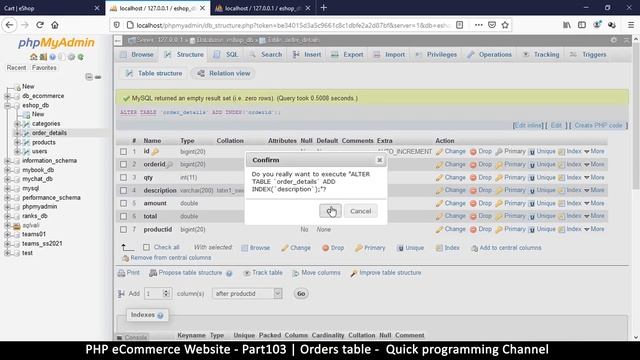640x360 pixels.
Task: Expand the db_ecommerce database node
Action: (x=7, y=96)
